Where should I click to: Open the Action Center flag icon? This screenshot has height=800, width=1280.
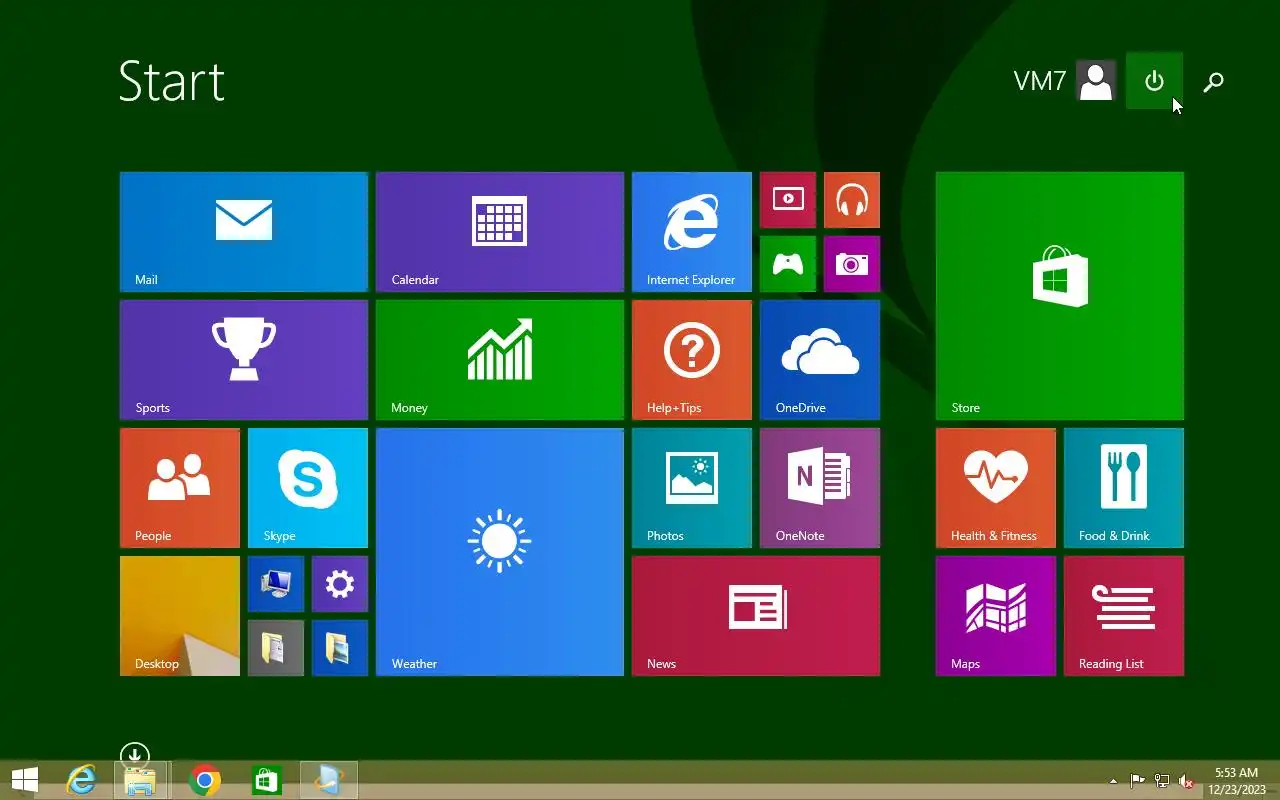[1137, 781]
